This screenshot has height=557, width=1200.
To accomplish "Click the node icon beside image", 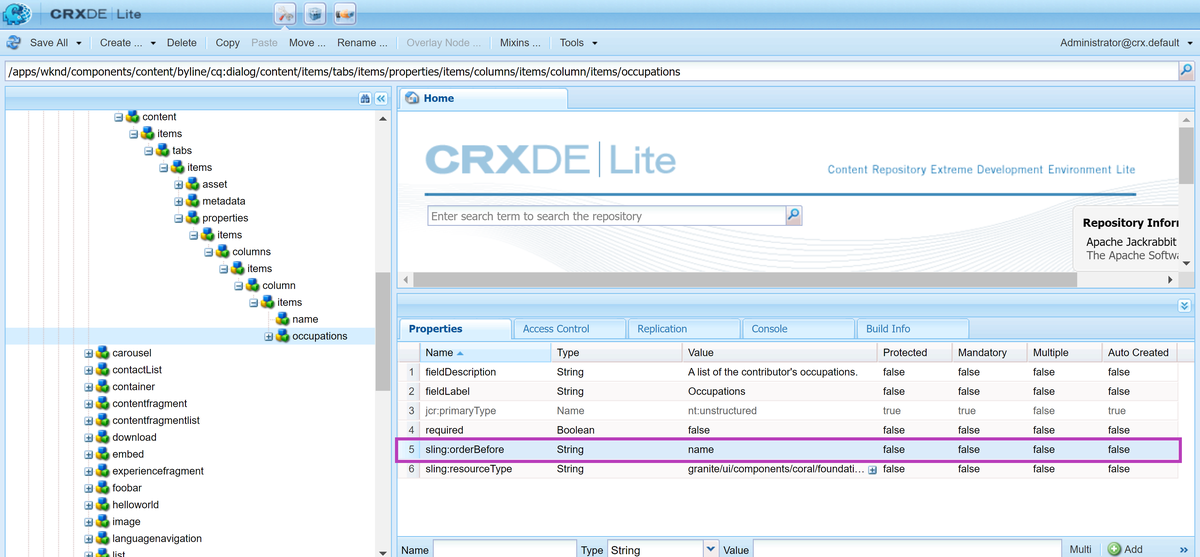I will pyautogui.click(x=103, y=522).
